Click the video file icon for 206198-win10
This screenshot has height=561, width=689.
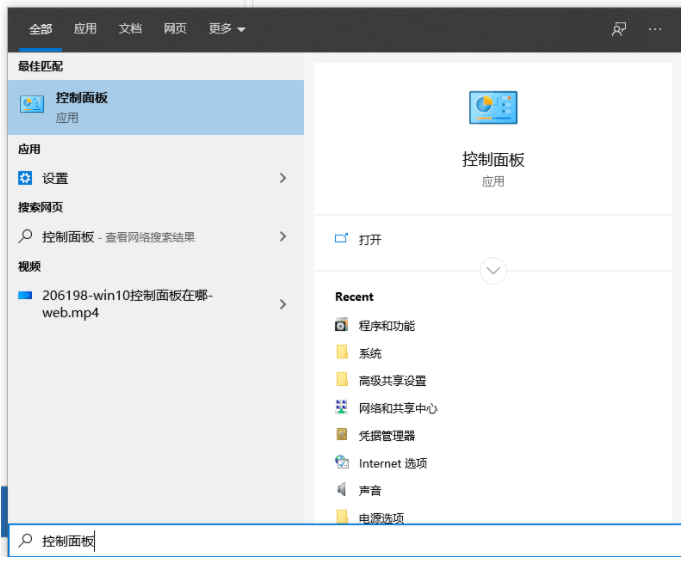[x=26, y=296]
